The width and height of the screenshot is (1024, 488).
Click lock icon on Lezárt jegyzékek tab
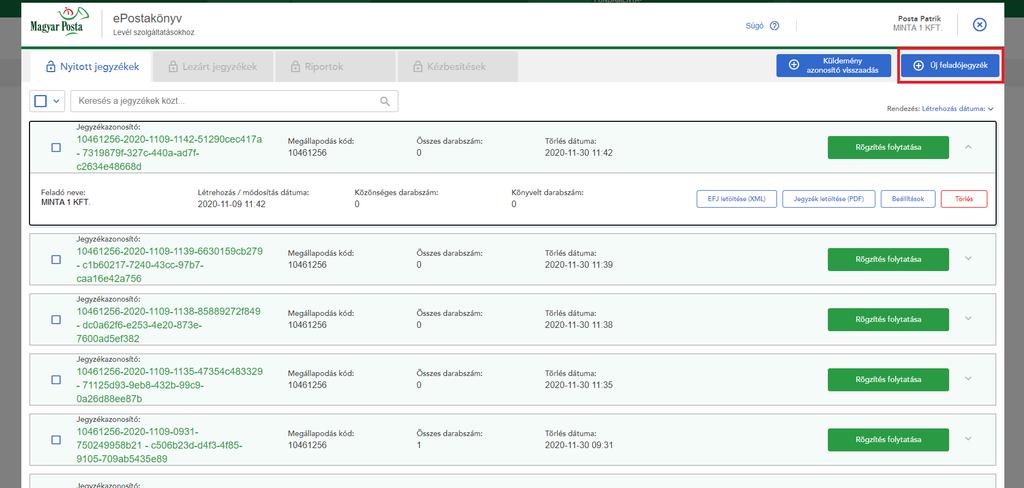tap(173, 67)
